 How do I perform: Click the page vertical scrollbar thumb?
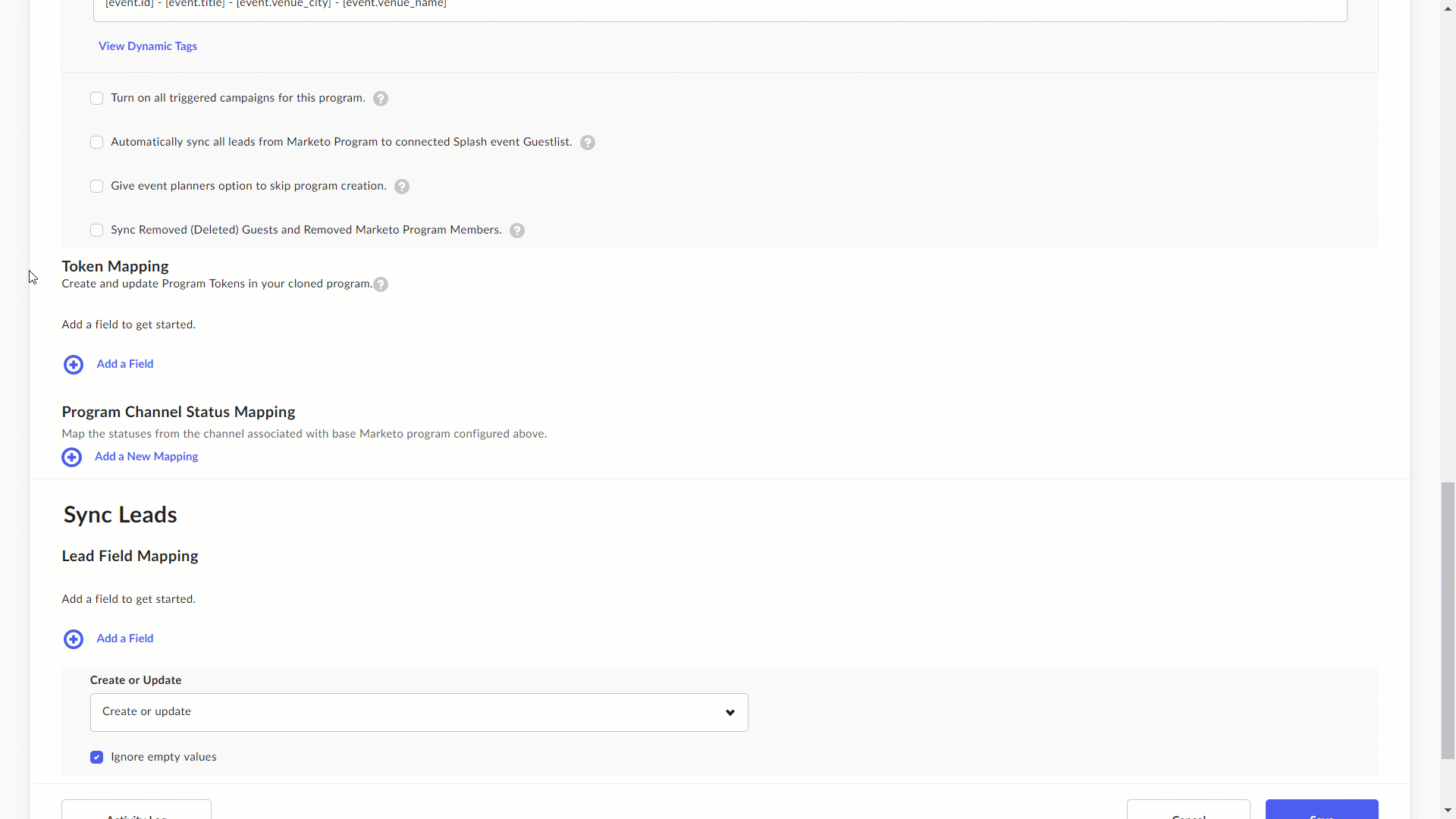[x=1448, y=620]
